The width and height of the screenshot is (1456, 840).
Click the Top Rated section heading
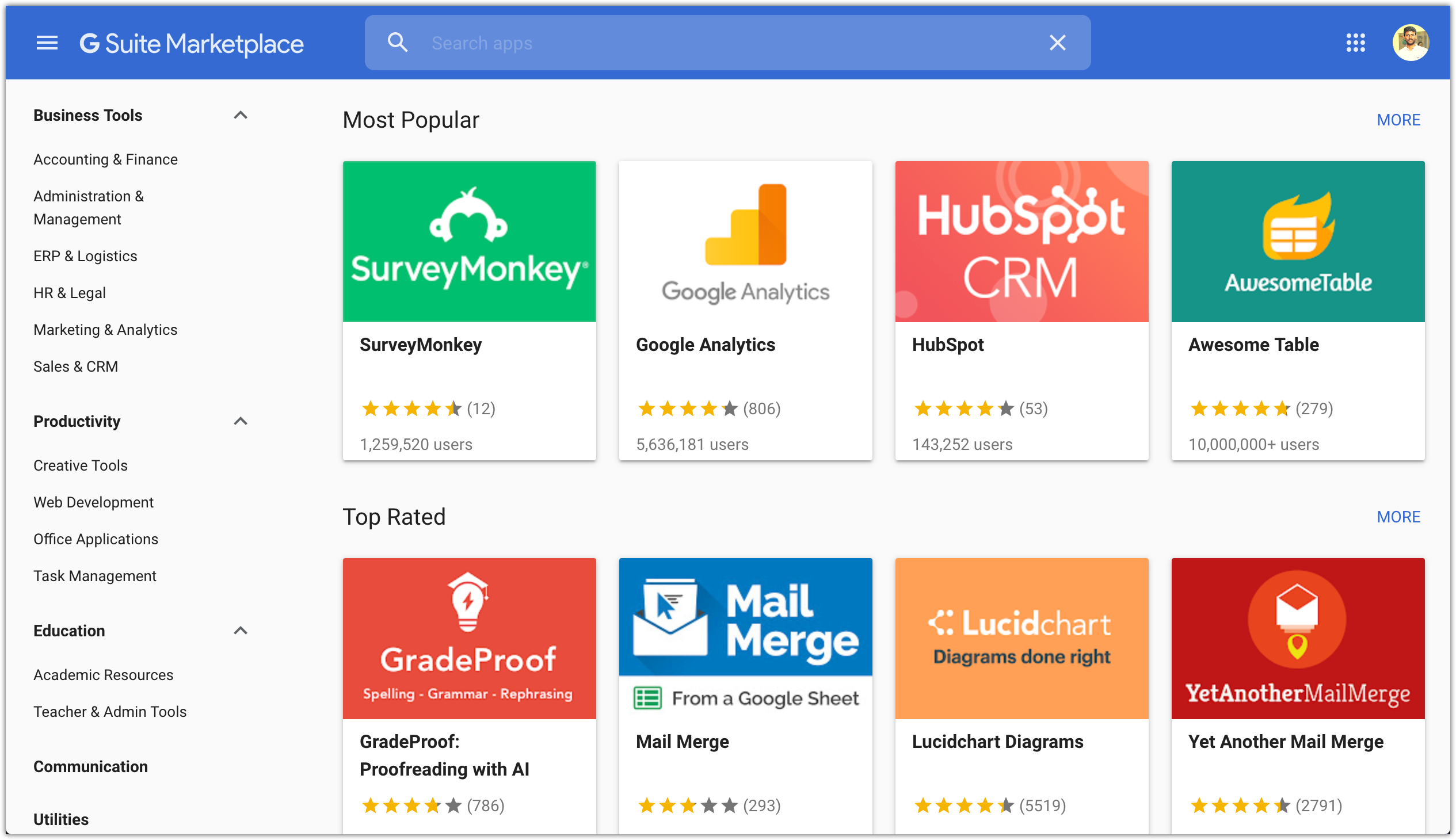(394, 517)
